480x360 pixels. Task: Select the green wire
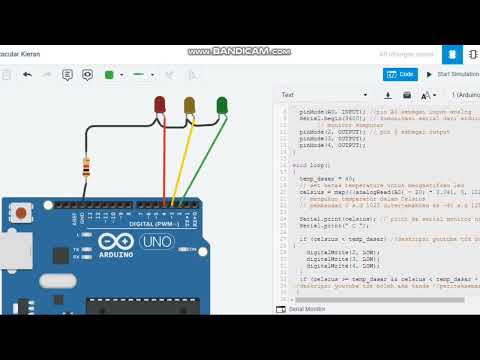(x=203, y=160)
